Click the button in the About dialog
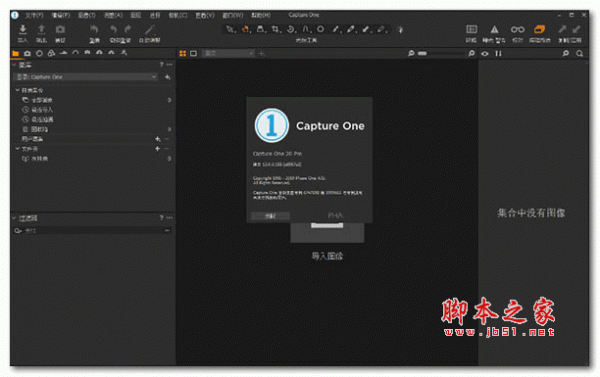This screenshot has width=600, height=377. (x=270, y=216)
